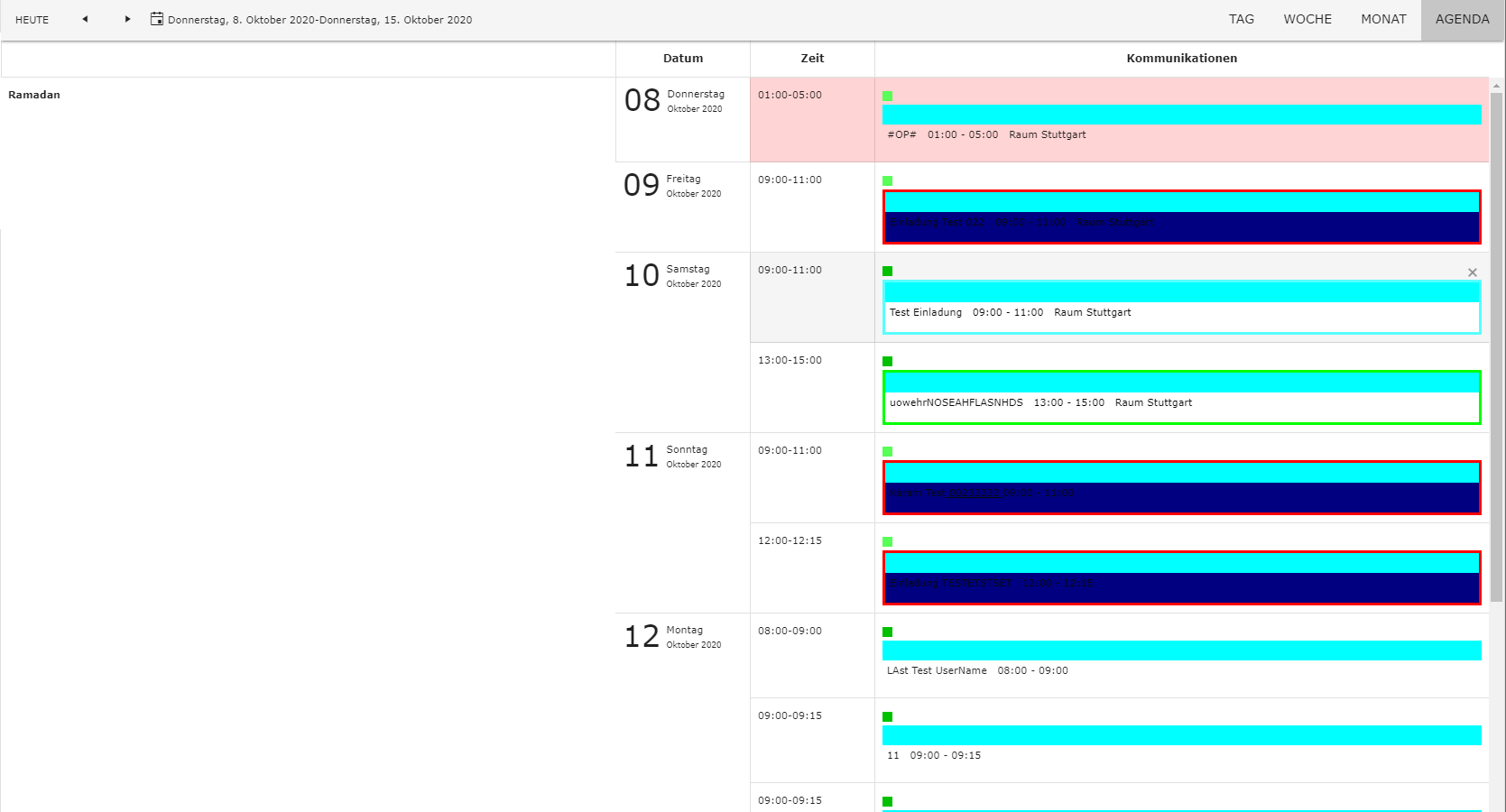Click the cyan bar of LAst Test UserName event
The height and width of the screenshot is (812, 1506).
[1181, 651]
